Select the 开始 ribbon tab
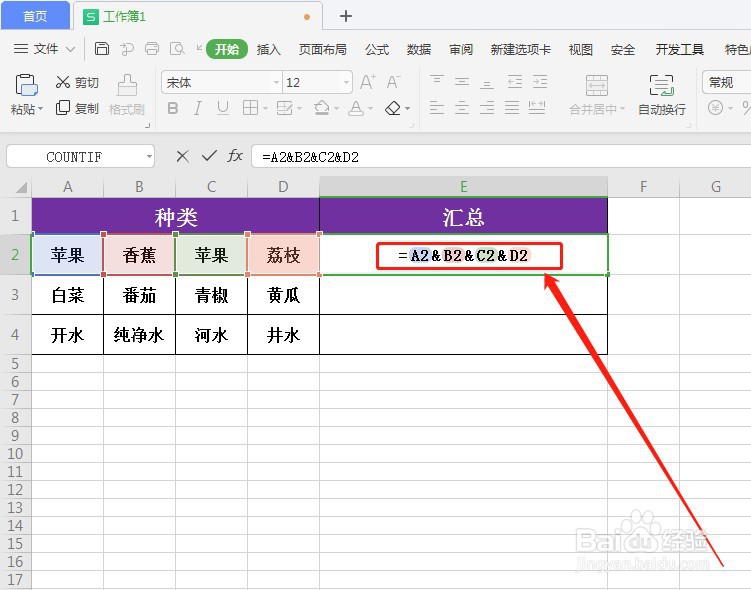751x590 pixels. point(227,49)
